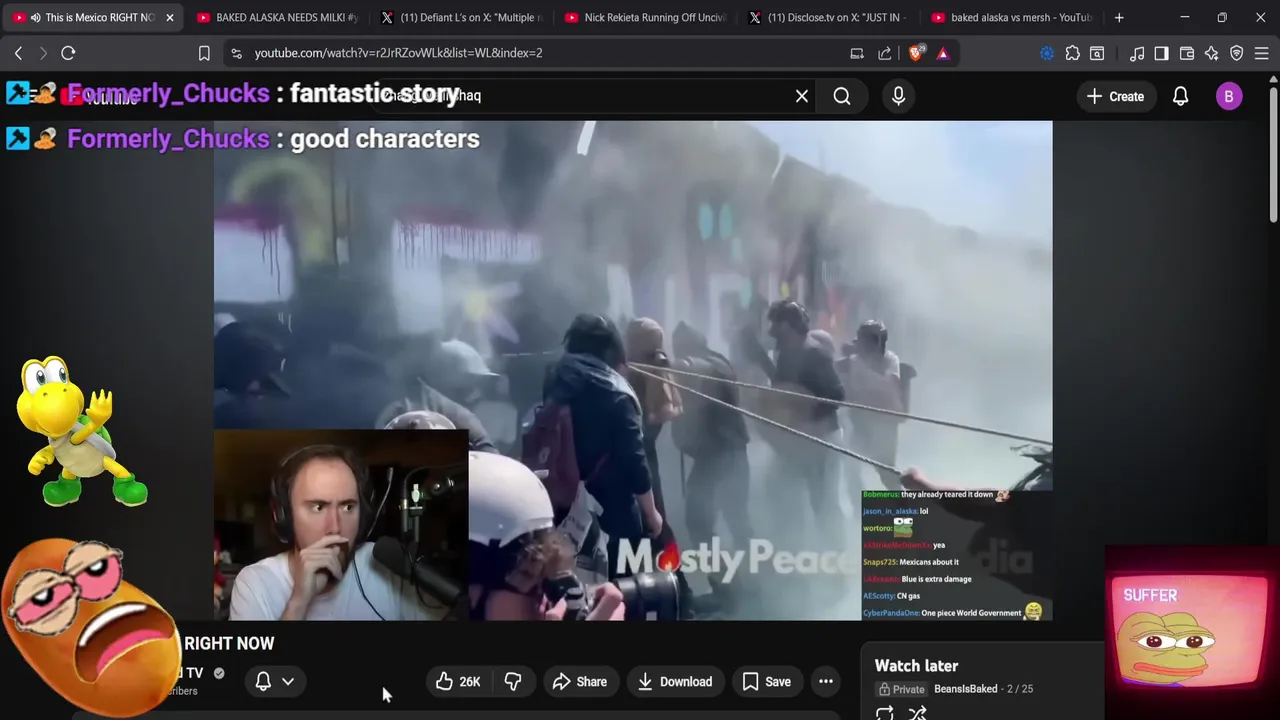The image size is (1280, 720).
Task: Like the video with 26K likes
Action: coord(459,682)
